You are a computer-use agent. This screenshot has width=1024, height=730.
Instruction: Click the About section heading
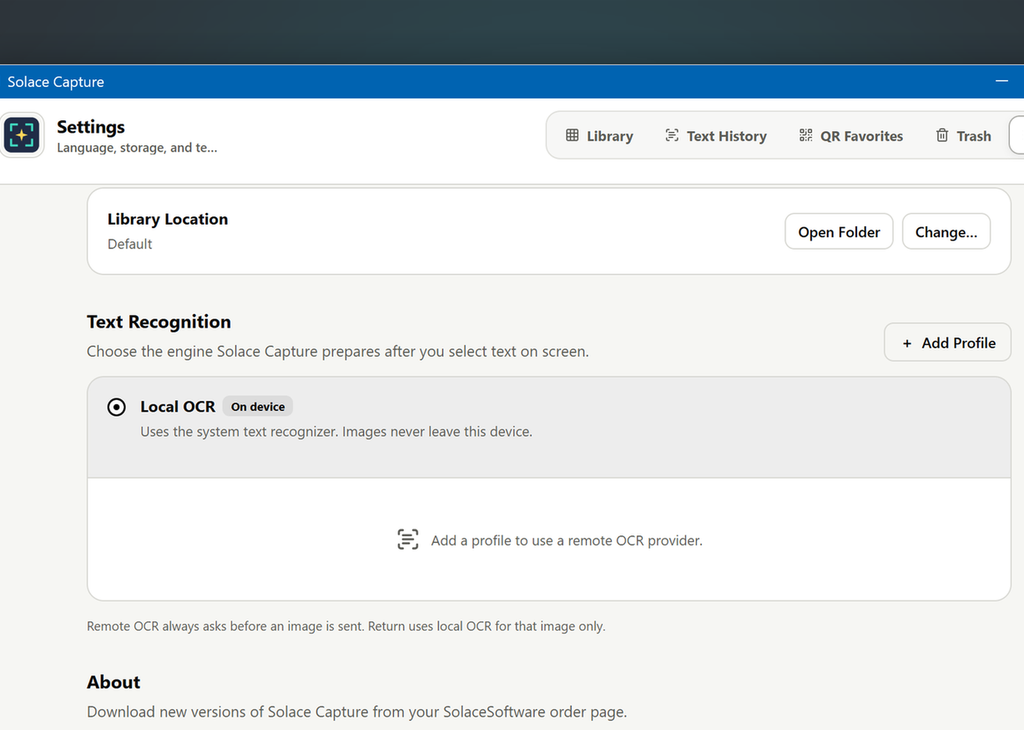[x=114, y=682]
